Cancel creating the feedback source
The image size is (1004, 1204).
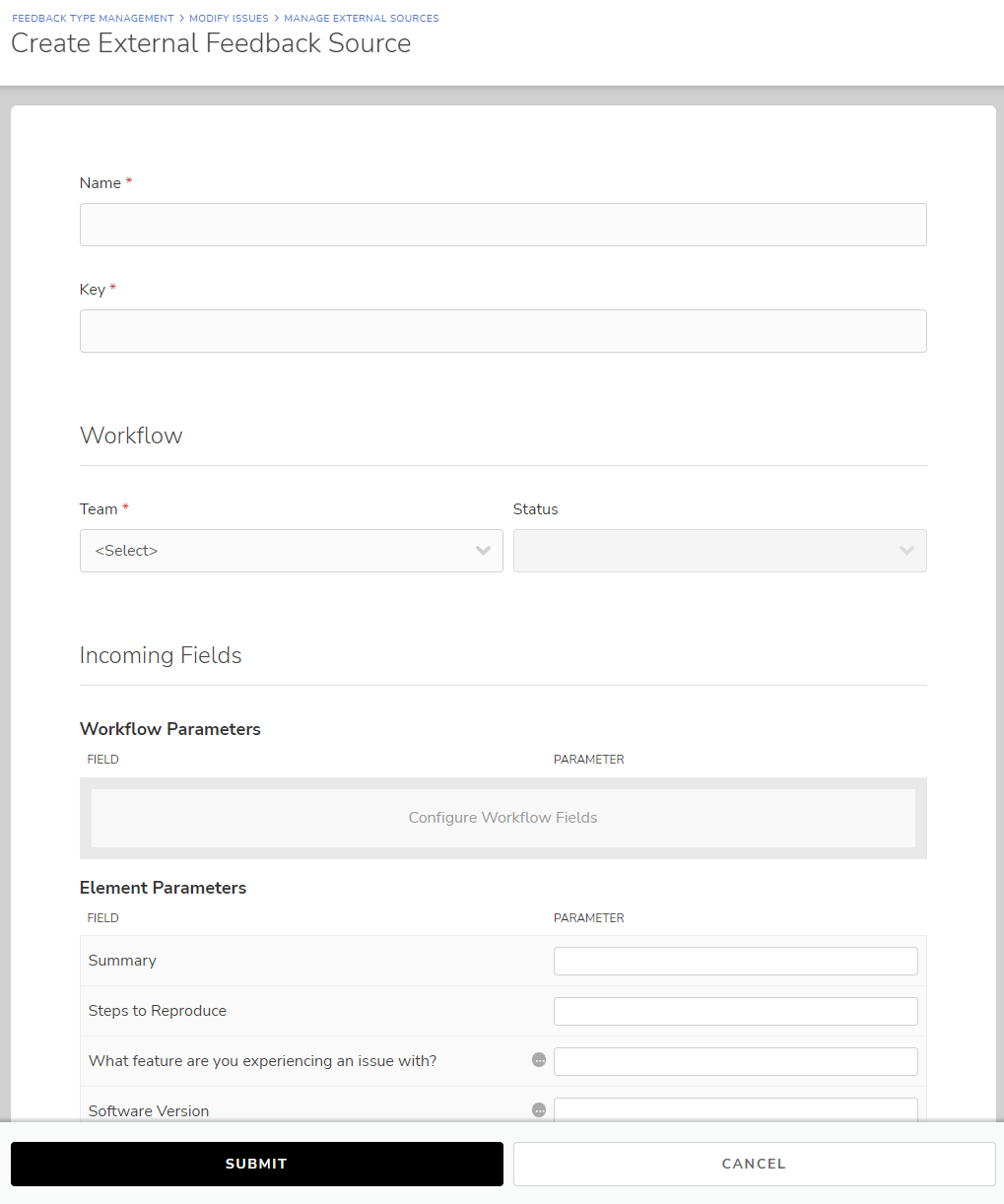point(754,1164)
